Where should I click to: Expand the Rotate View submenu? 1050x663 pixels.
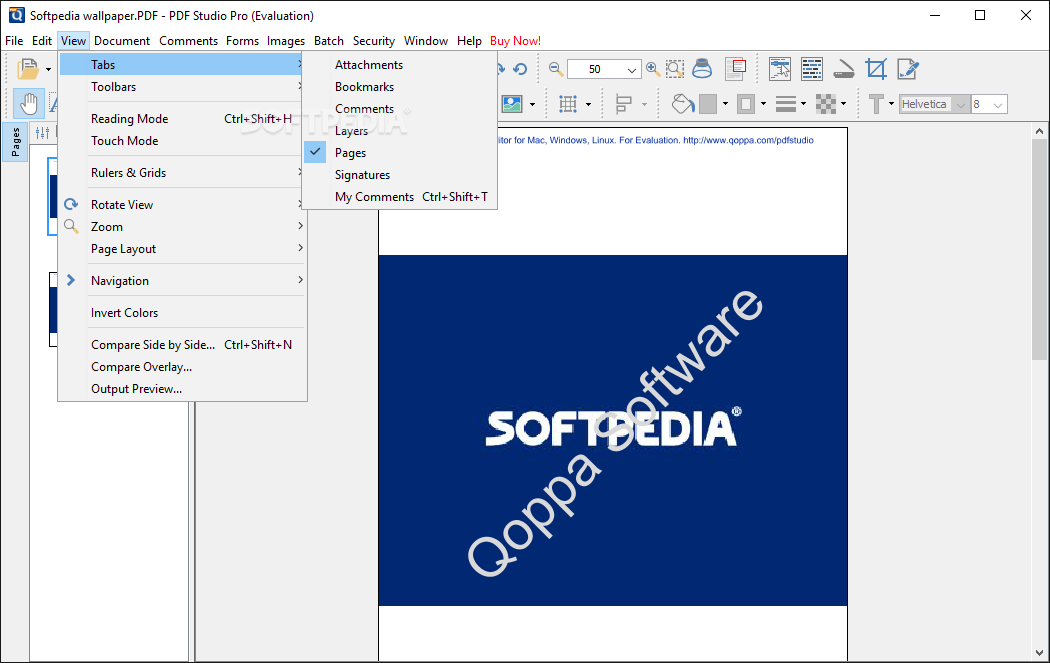click(183, 205)
